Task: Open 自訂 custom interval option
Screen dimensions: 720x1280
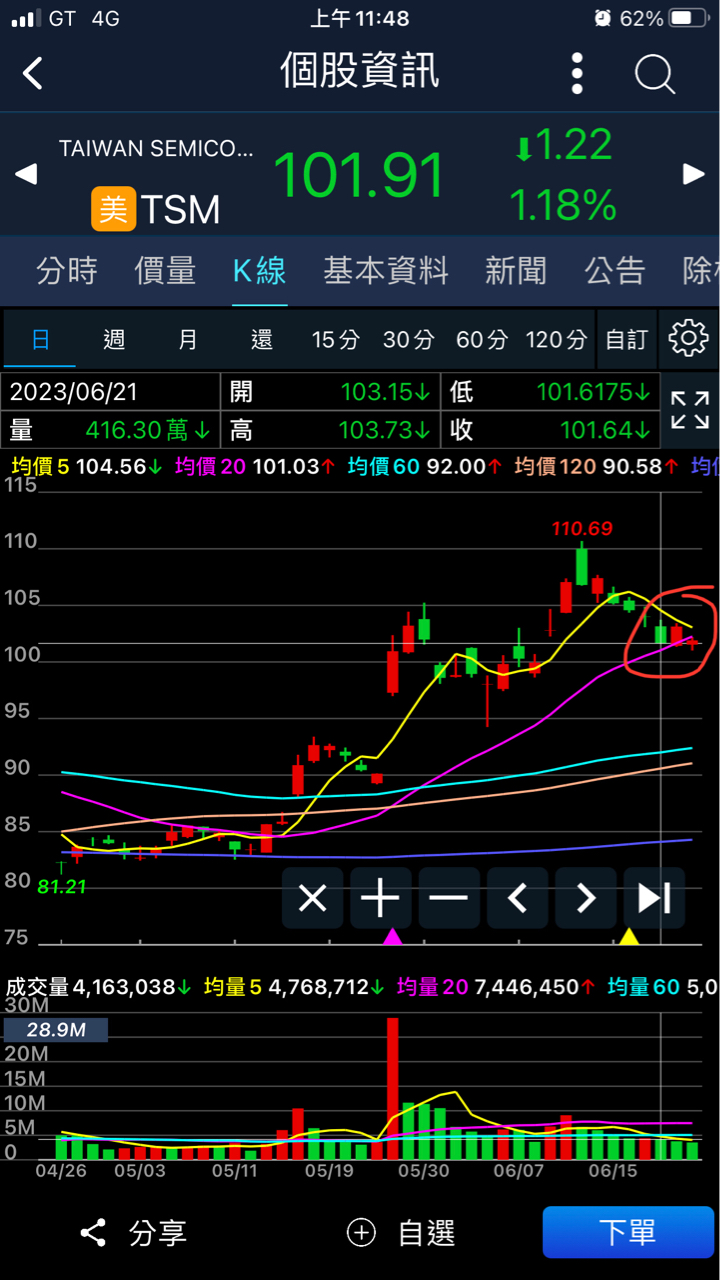Action: [627, 339]
